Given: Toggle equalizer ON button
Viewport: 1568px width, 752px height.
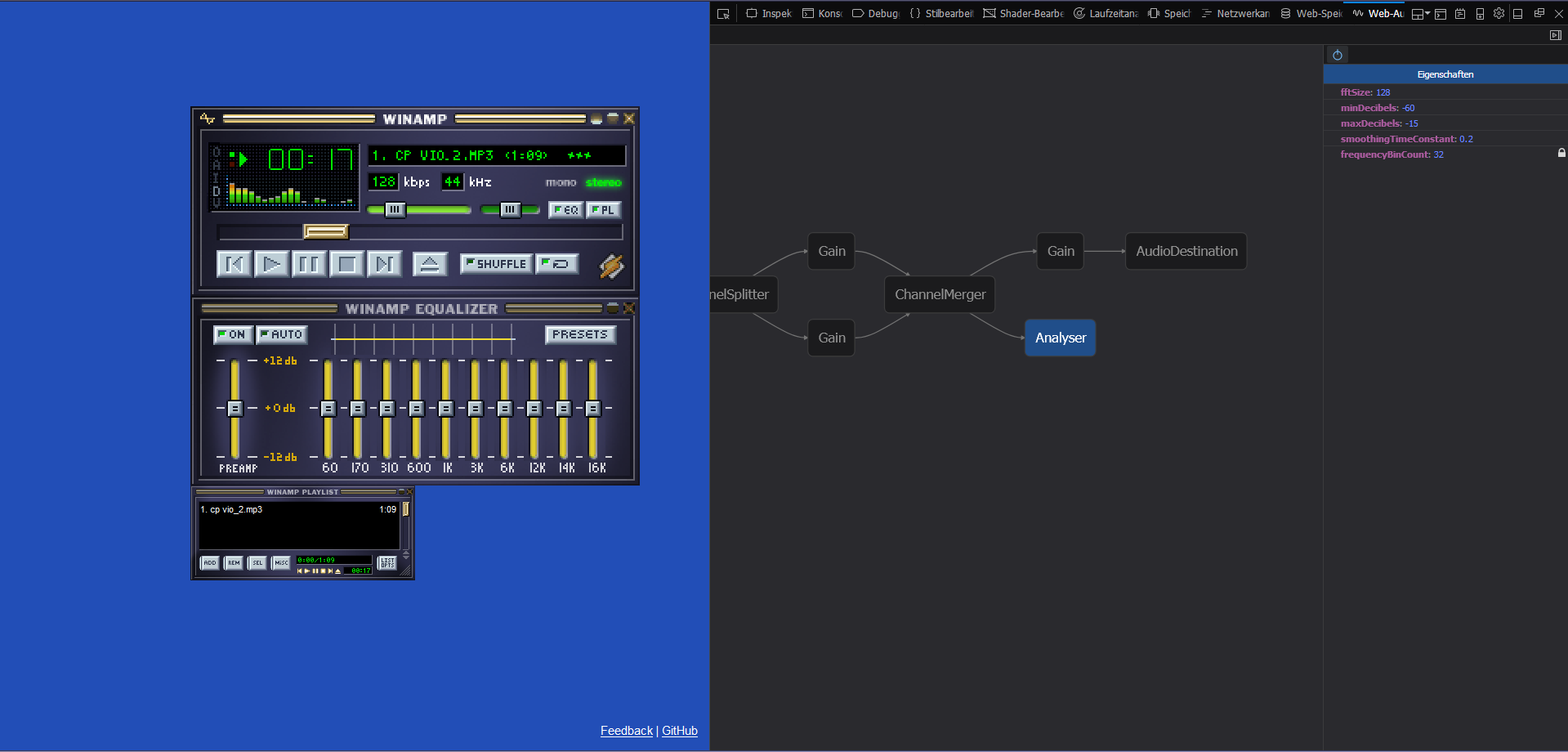Looking at the screenshot, I should tap(232, 334).
